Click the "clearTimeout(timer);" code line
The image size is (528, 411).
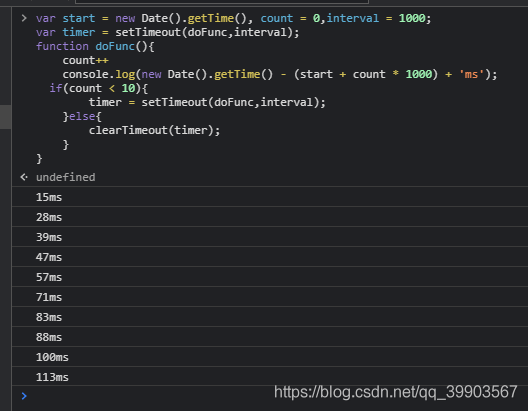(155, 130)
